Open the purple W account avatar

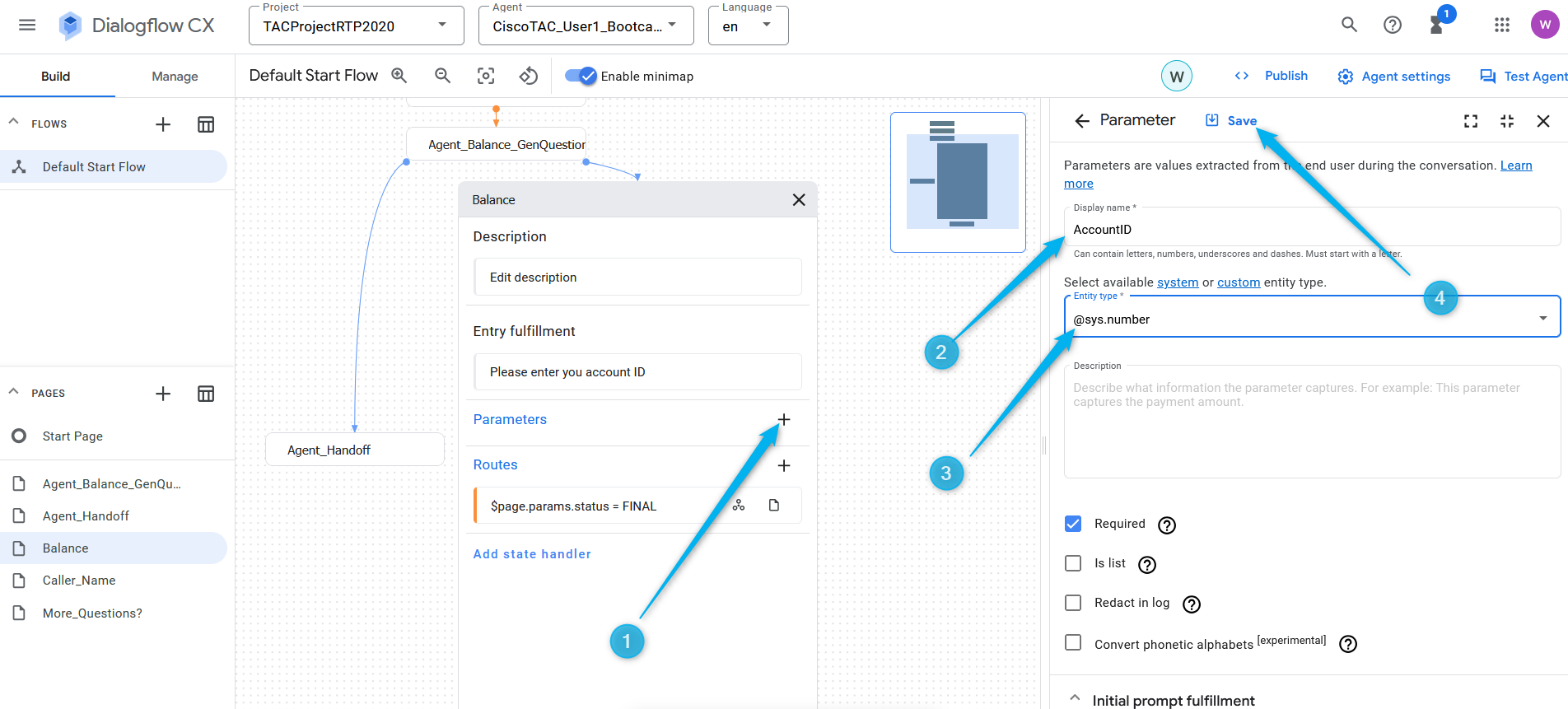[x=1545, y=25]
